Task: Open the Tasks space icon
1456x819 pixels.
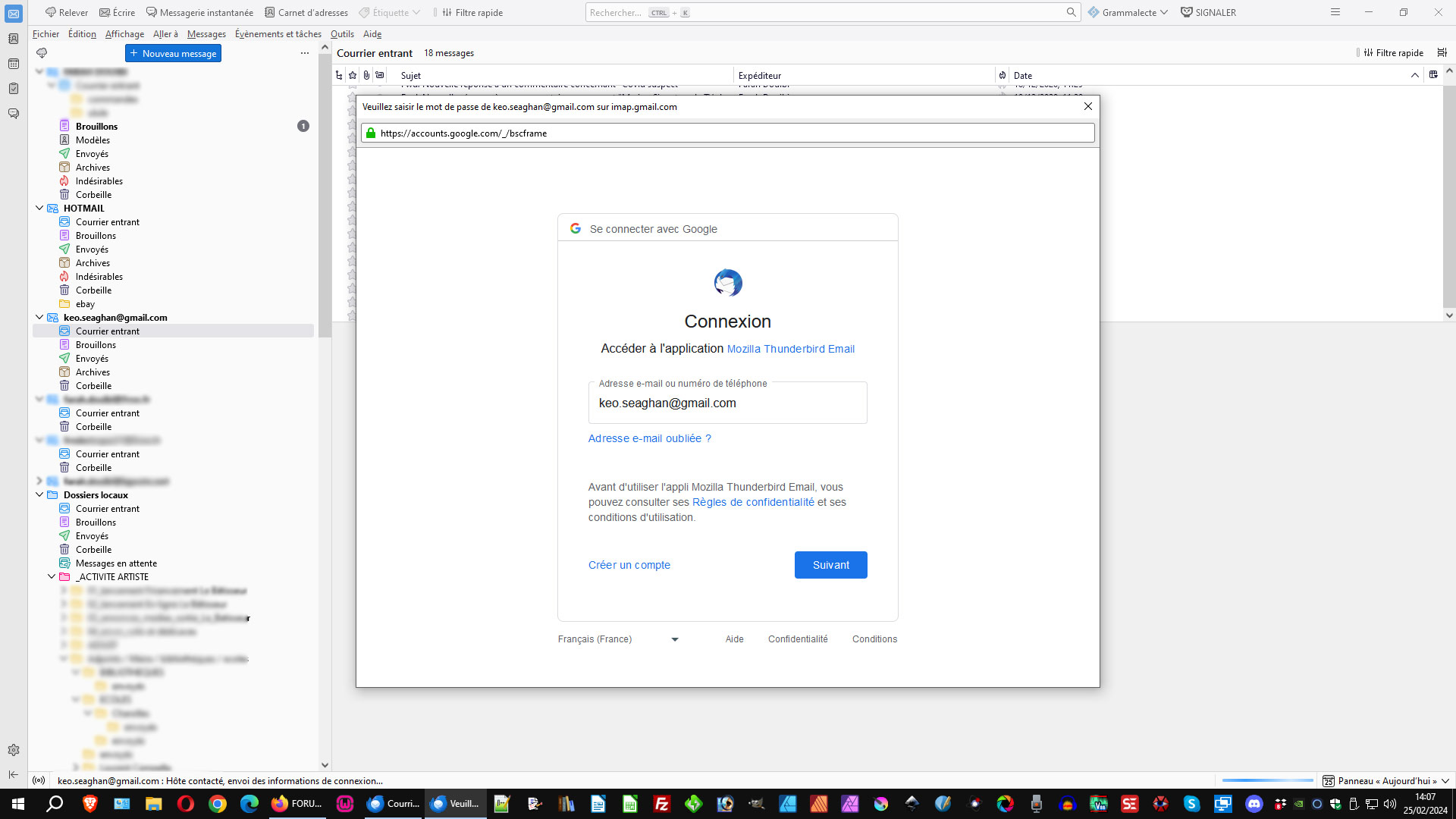Action: (14, 89)
